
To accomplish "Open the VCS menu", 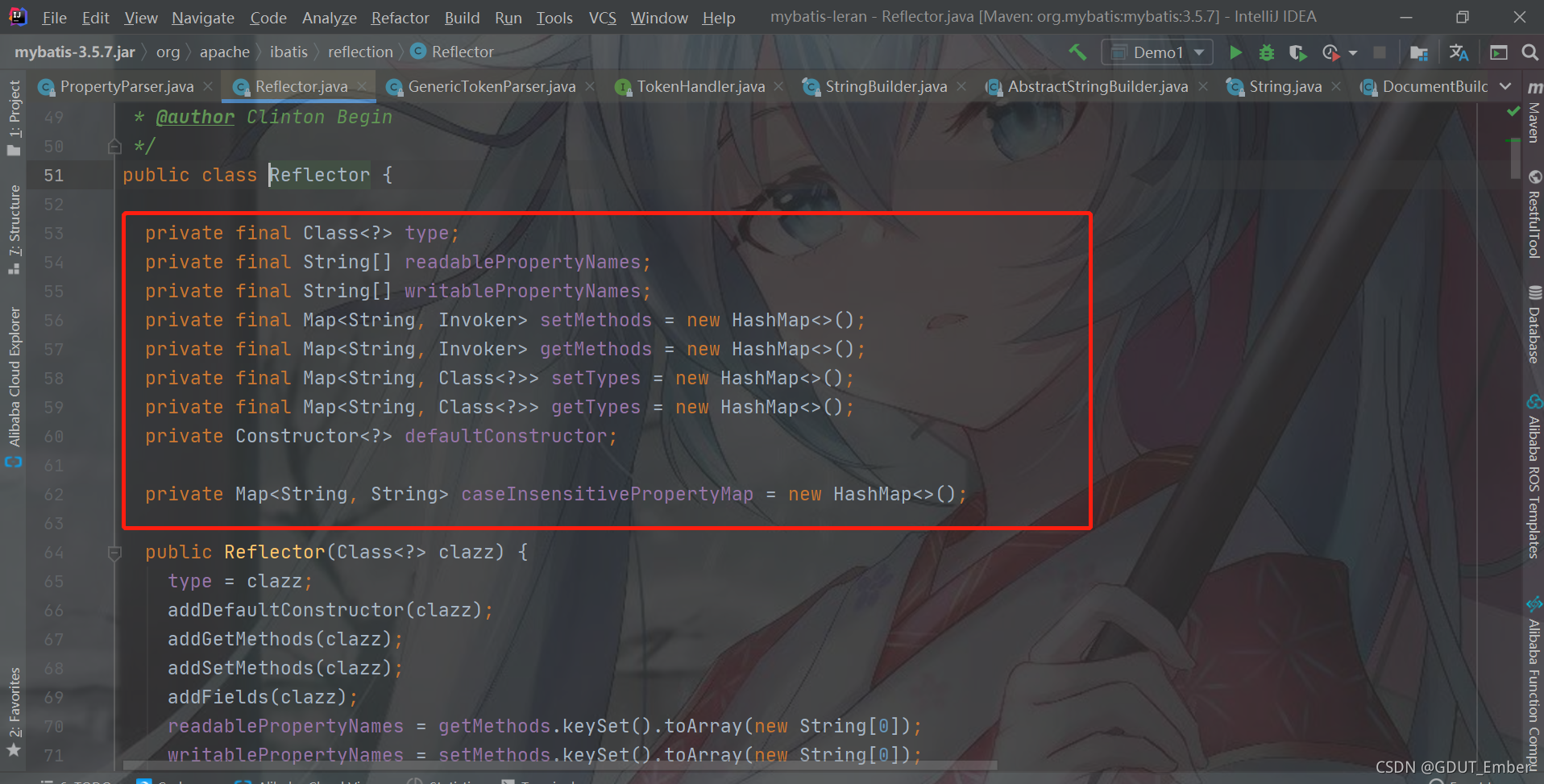I will coord(602,18).
